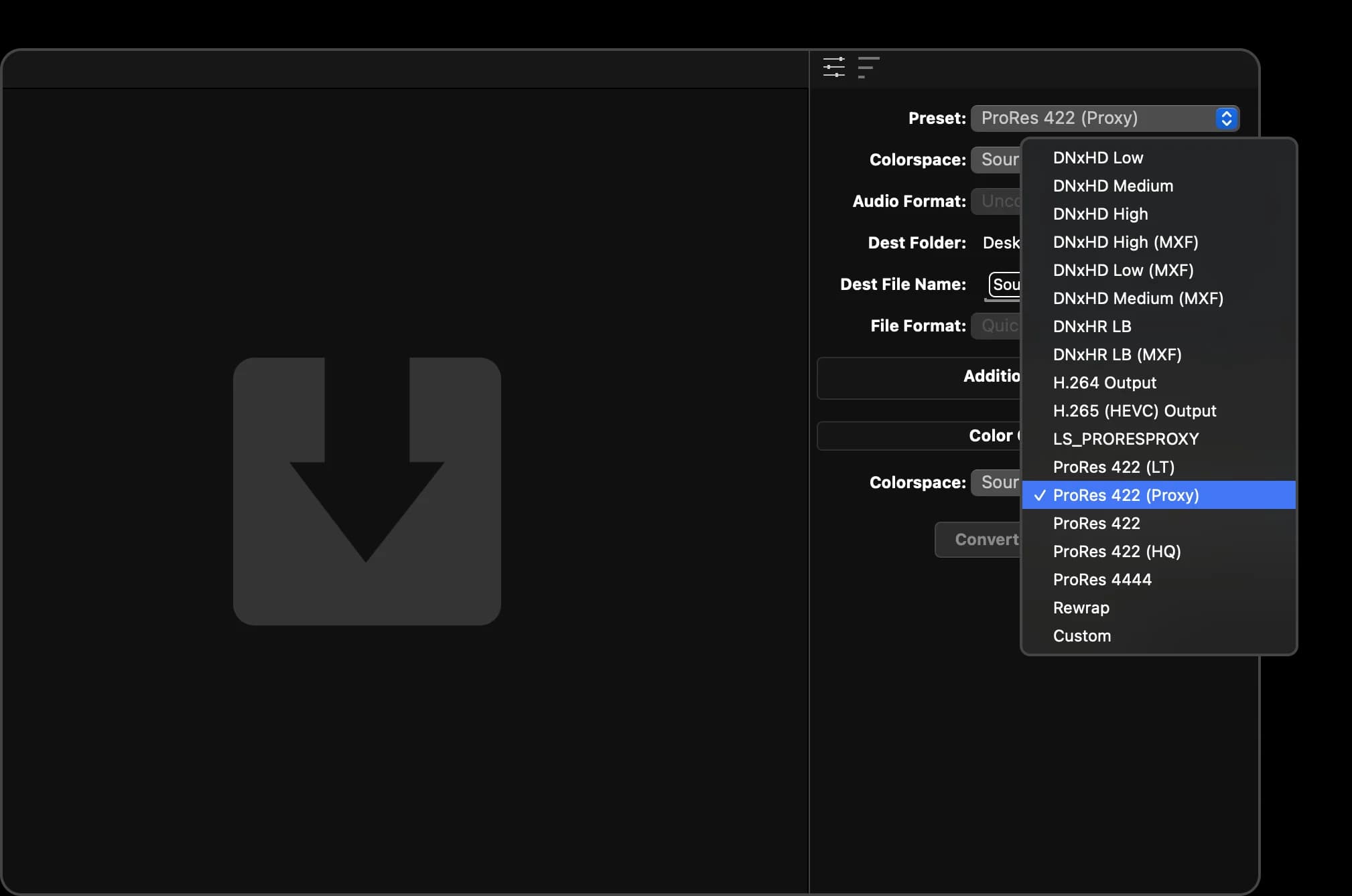This screenshot has height=896, width=1352.
Task: Select checked ProRes 422 (Proxy) item
Action: [x=1158, y=495]
